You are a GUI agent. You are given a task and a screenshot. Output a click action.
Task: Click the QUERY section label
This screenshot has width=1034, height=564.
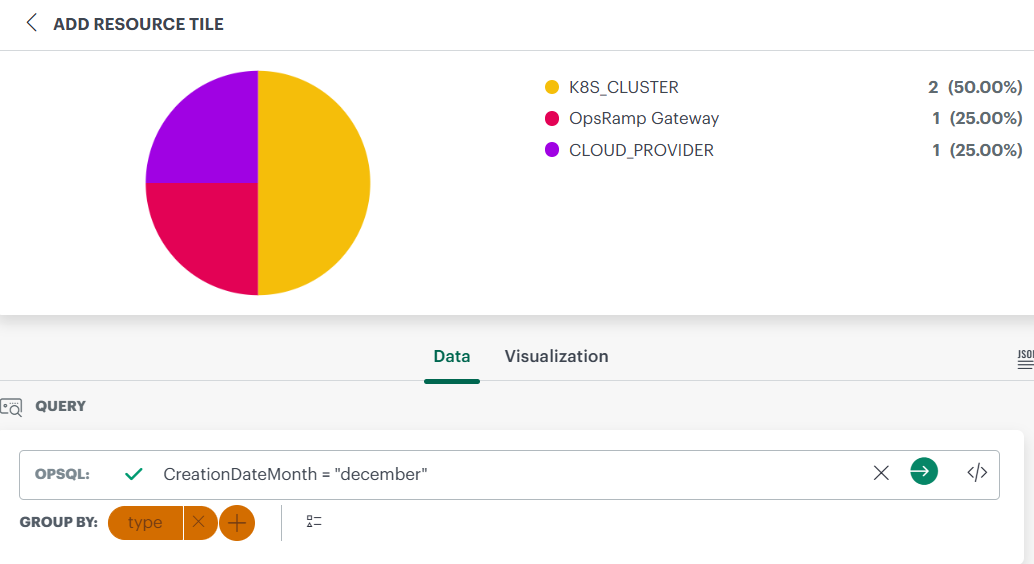click(61, 406)
